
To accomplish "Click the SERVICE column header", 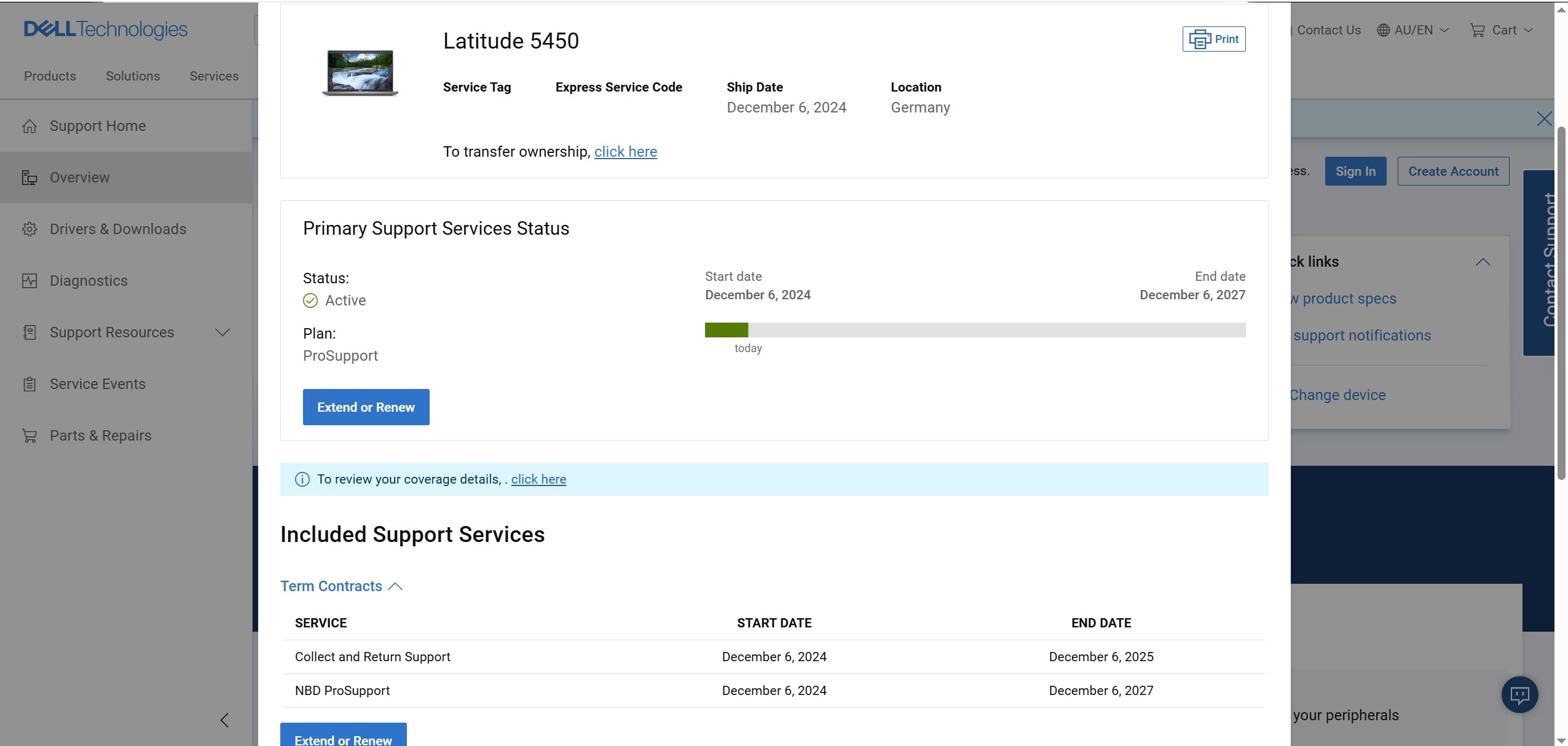I will pos(321,623).
